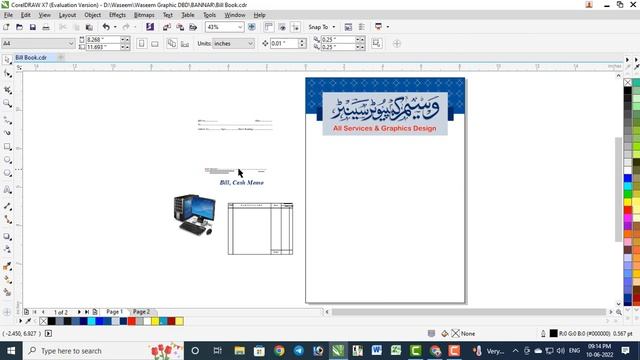The height and width of the screenshot is (360, 640).
Task: Select the Interactive Fill tool
Action: (7, 280)
